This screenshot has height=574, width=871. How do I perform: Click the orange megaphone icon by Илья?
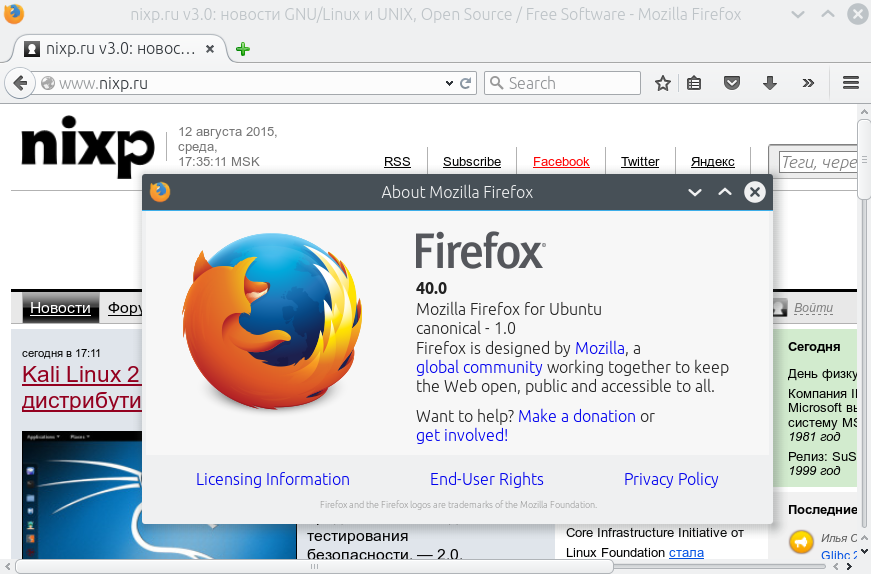(x=801, y=541)
